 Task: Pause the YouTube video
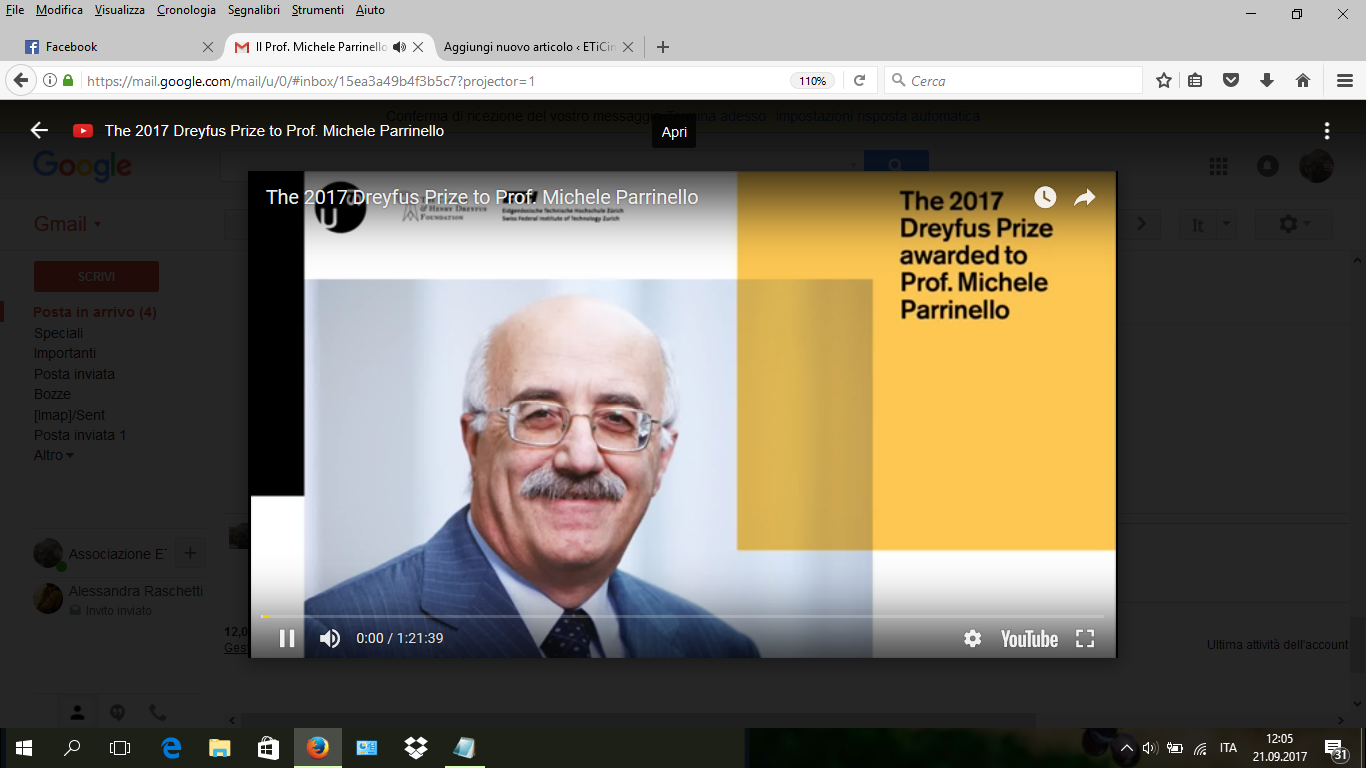(287, 639)
